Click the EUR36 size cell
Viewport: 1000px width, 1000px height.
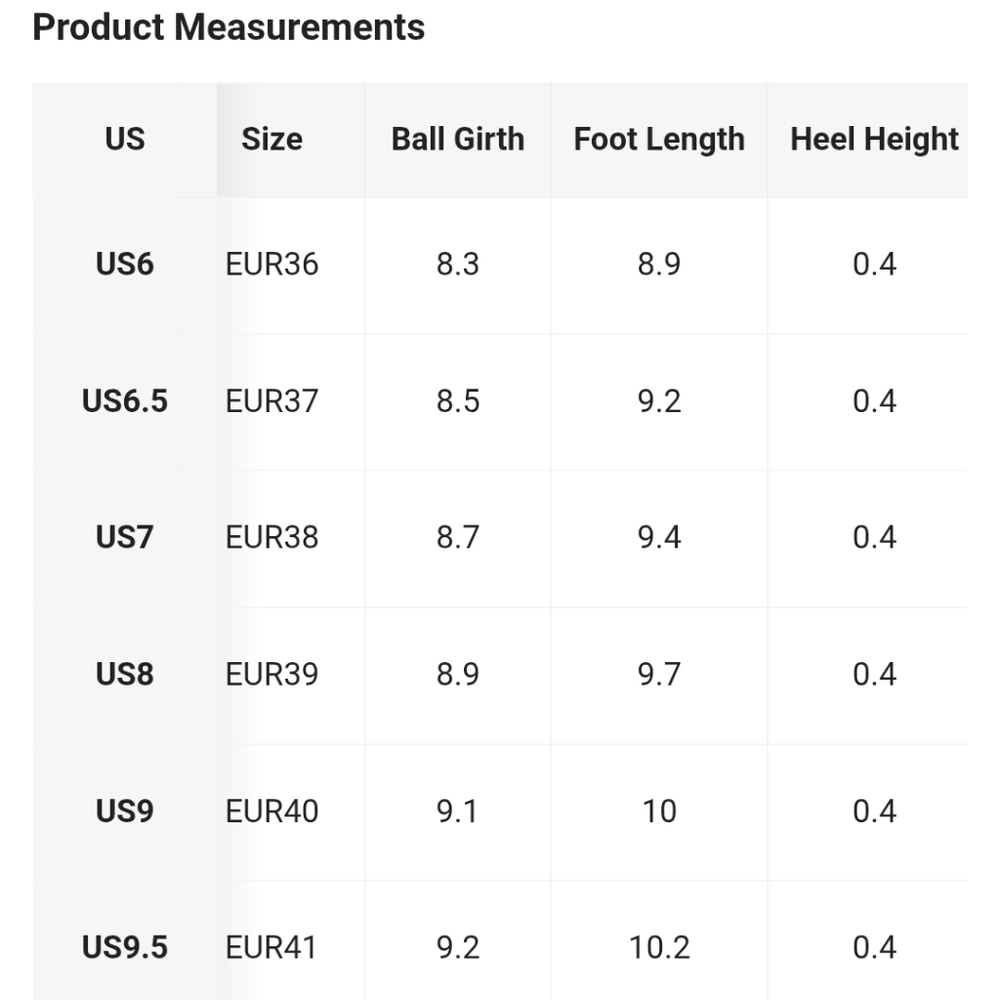point(272,264)
